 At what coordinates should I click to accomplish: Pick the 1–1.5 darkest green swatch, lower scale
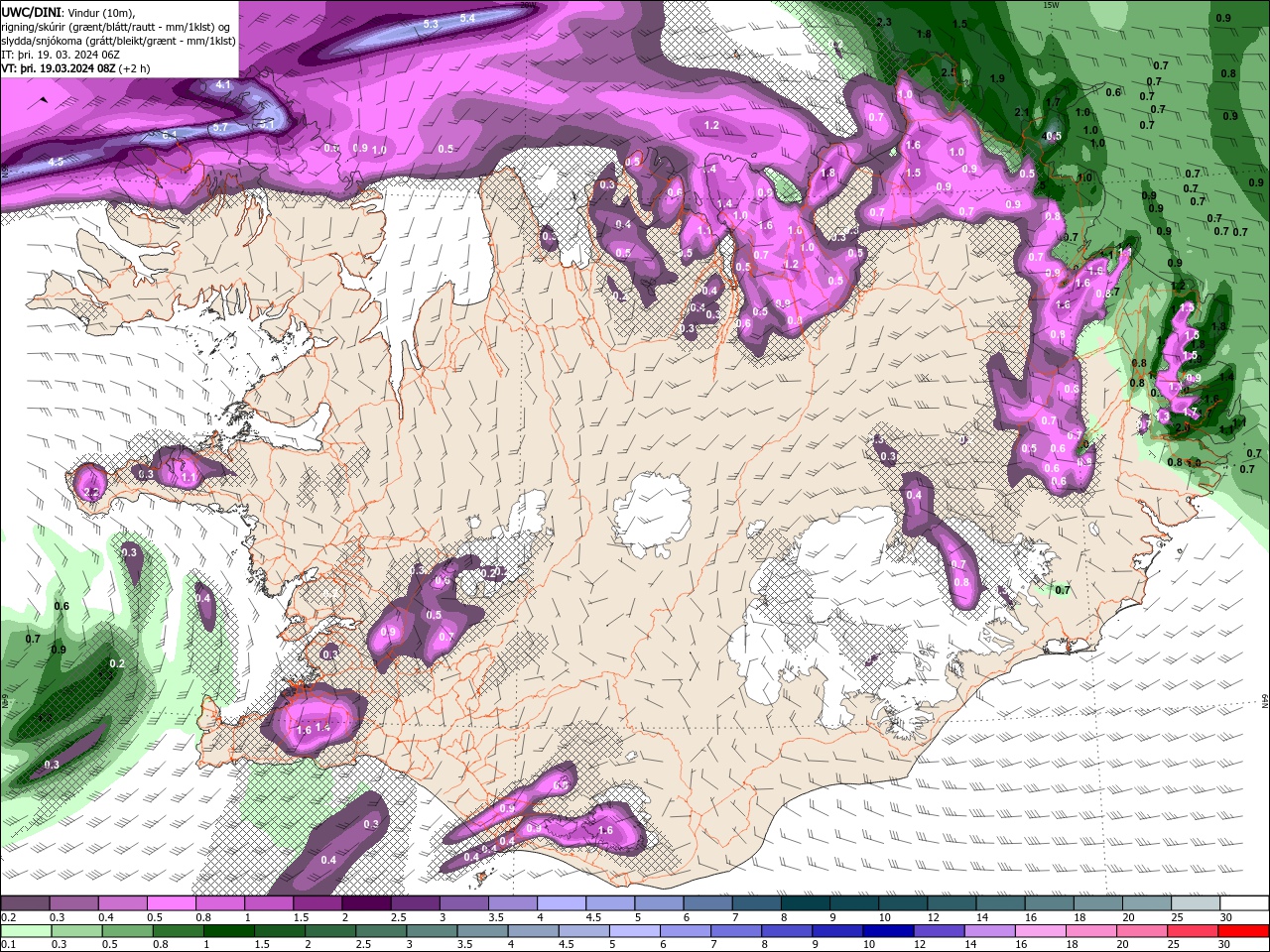[229, 930]
